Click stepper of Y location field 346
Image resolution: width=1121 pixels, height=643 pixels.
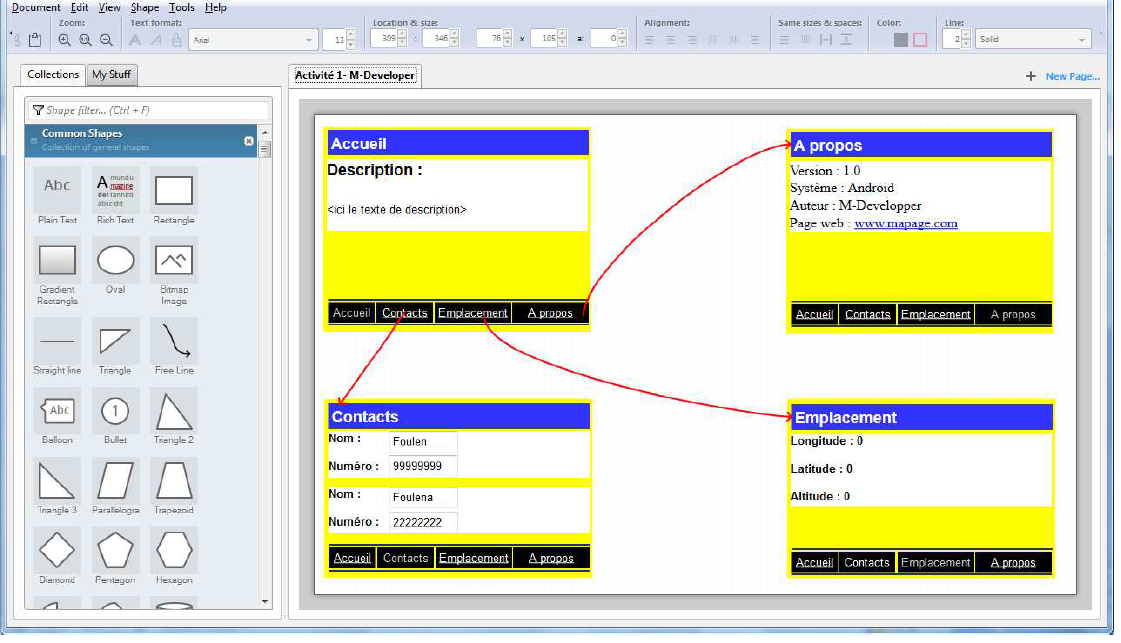[x=454, y=39]
